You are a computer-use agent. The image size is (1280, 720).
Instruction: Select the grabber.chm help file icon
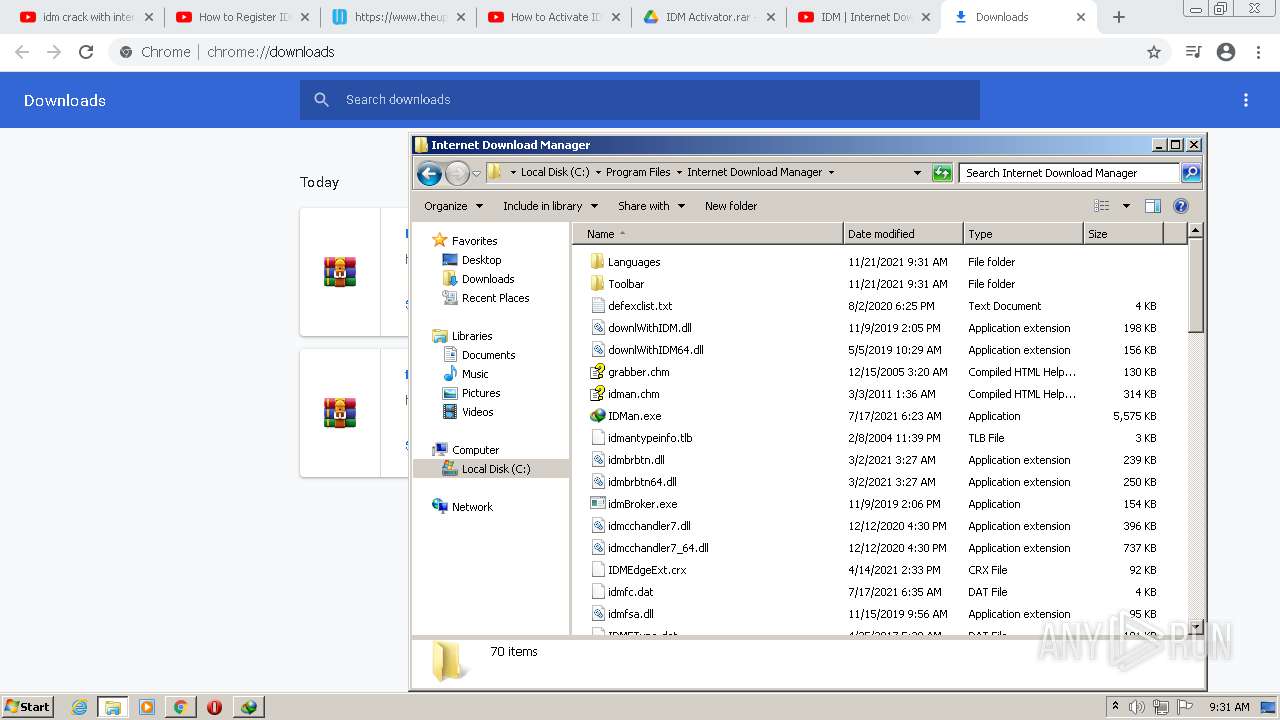(x=598, y=372)
